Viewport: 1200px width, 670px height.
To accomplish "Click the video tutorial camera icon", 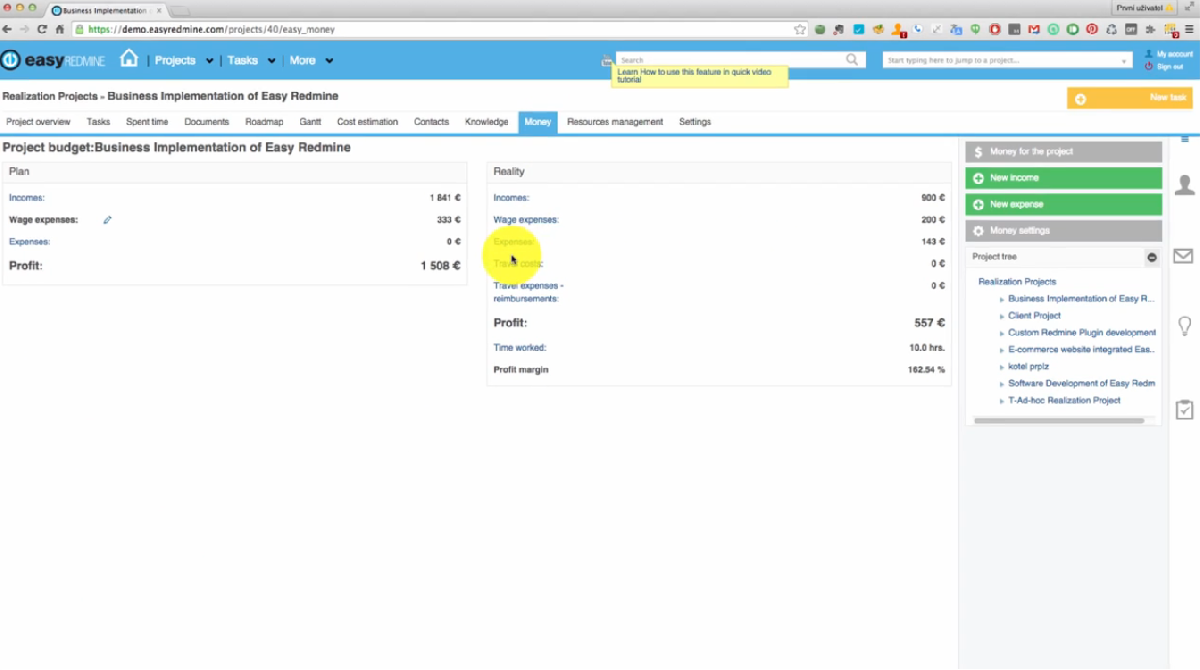I will tap(607, 61).
